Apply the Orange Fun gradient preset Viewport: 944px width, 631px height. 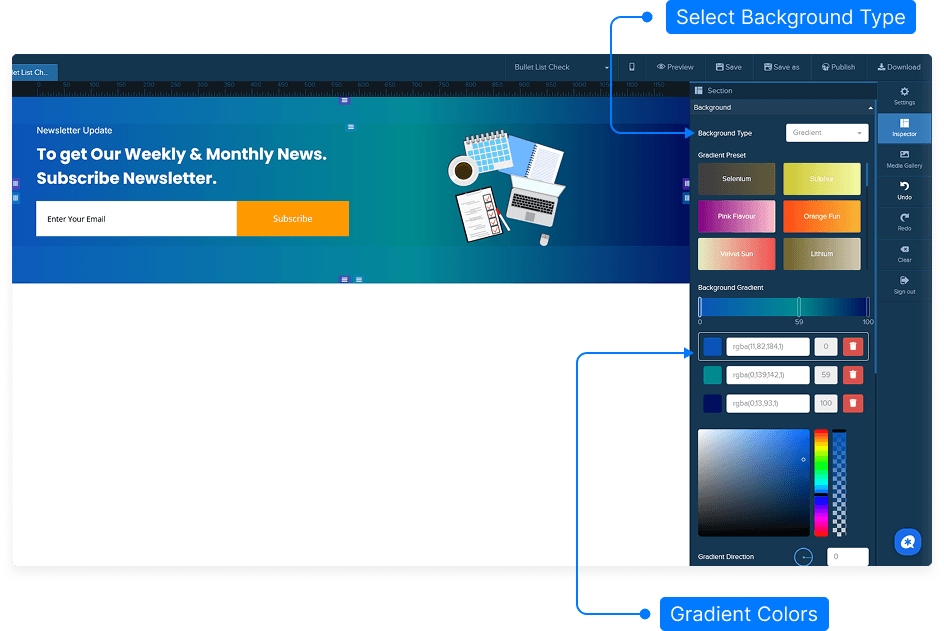click(821, 216)
